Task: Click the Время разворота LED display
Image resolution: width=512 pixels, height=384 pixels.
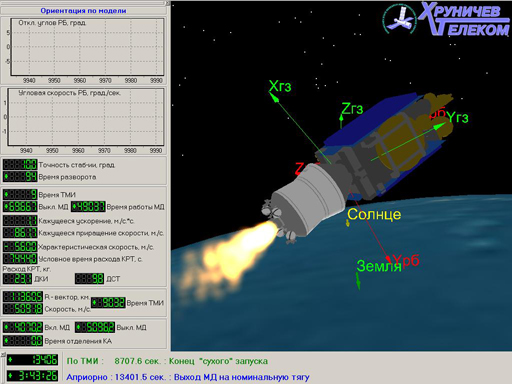Action: [20, 177]
